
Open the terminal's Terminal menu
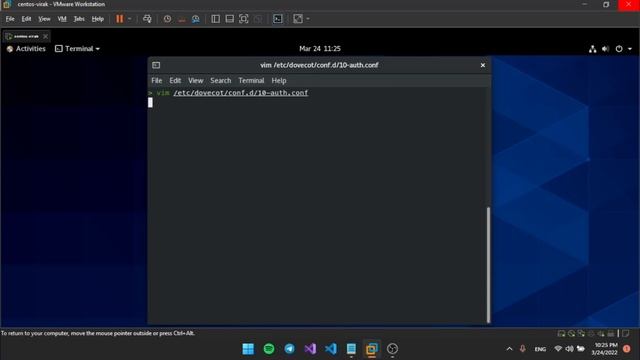click(251, 80)
